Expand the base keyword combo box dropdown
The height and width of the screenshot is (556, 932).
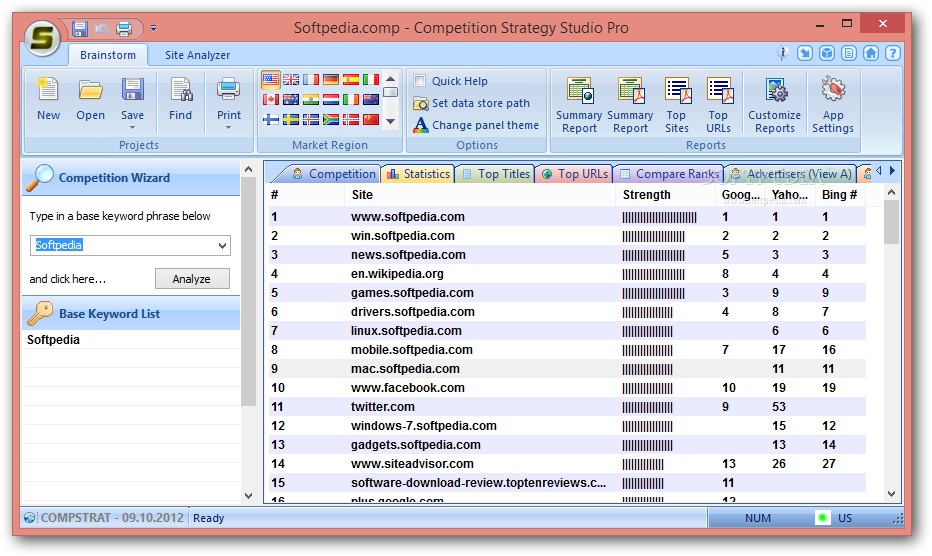pyautogui.click(x=222, y=246)
